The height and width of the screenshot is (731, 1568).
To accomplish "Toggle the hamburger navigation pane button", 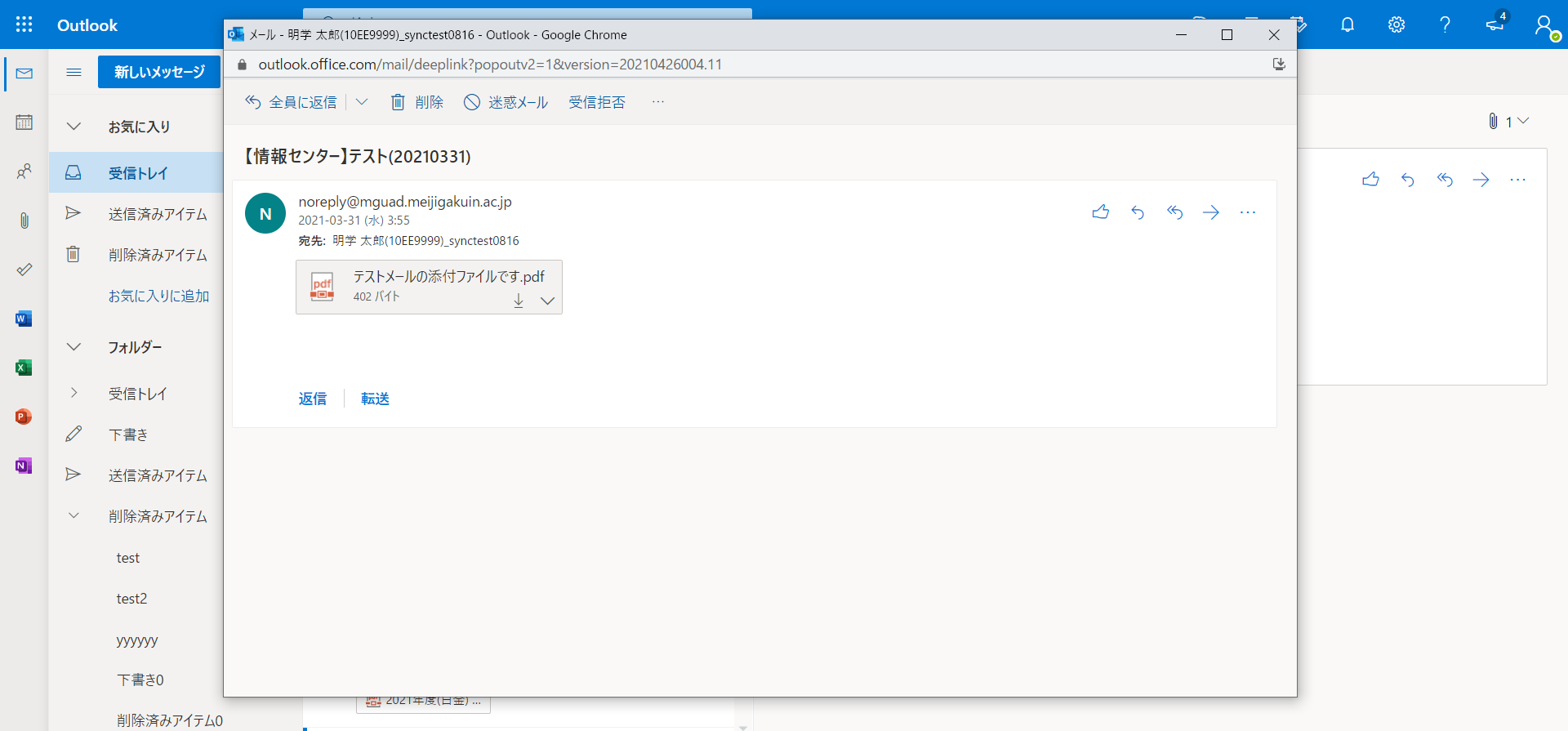I will tap(73, 72).
